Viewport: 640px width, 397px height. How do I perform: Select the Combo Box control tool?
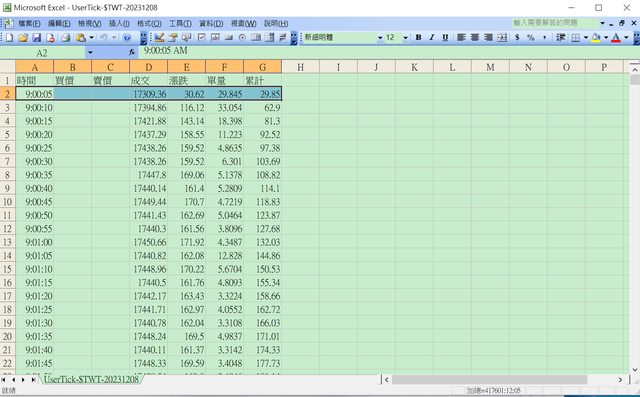point(269,38)
